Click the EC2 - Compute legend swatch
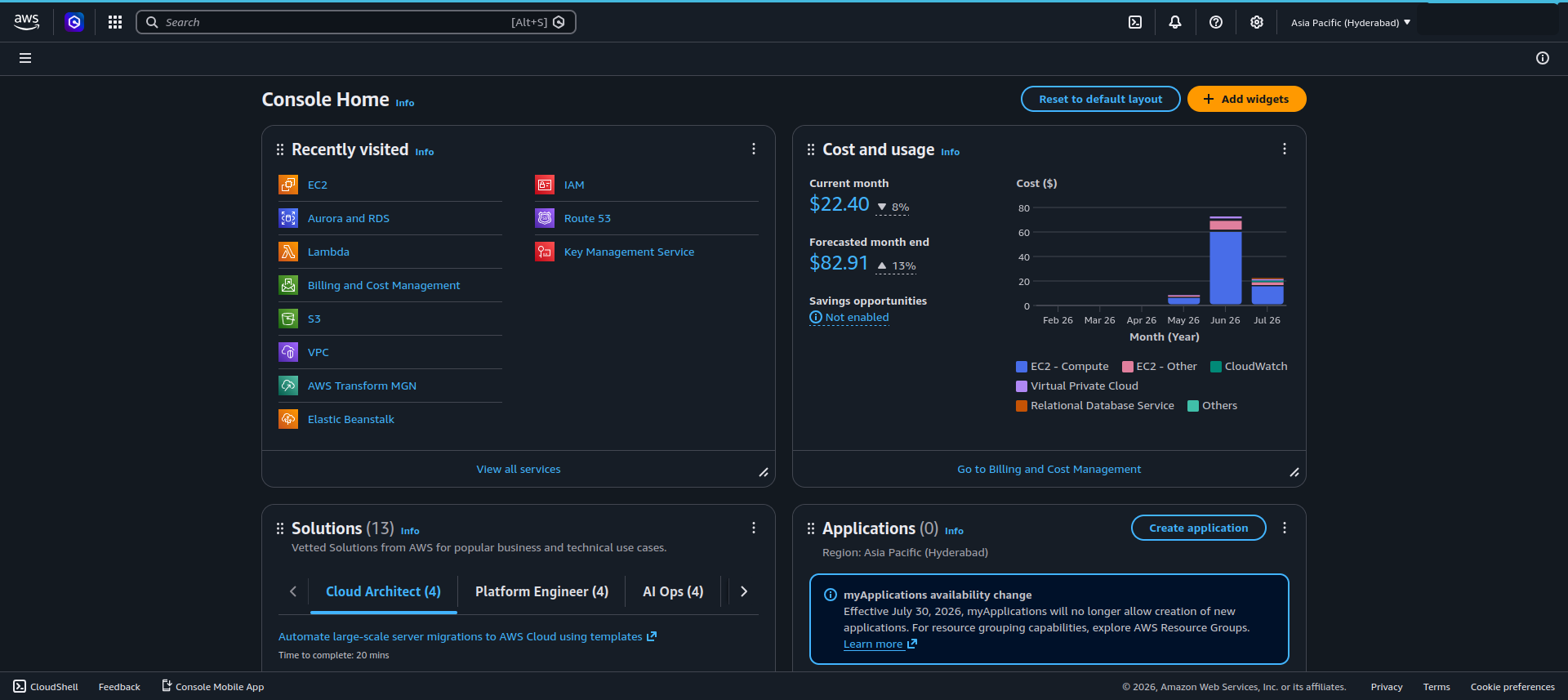Viewport: 1568px width, 700px height. (1022, 367)
